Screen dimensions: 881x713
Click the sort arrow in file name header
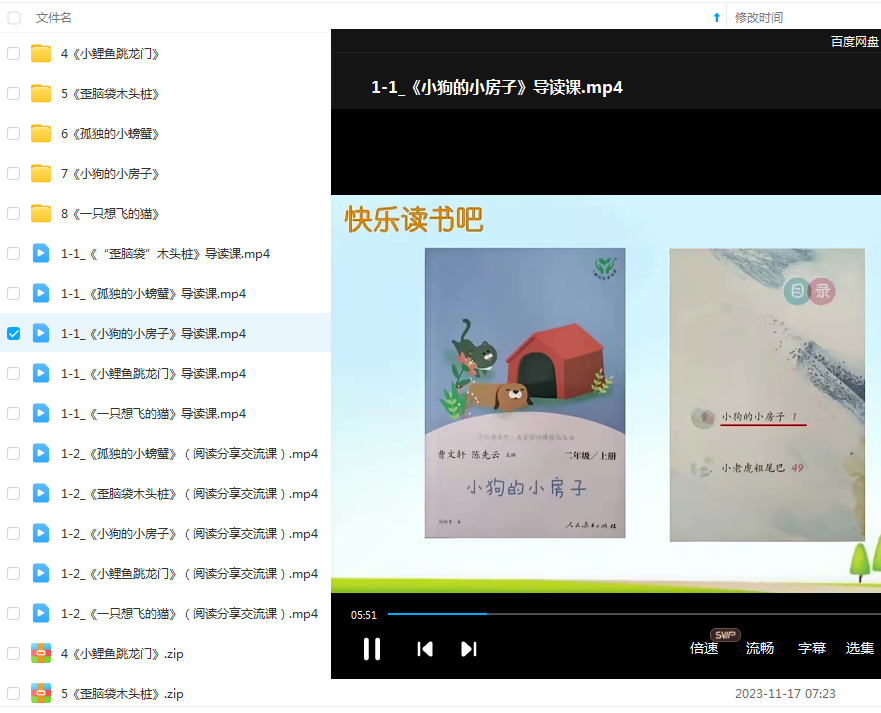coord(716,17)
